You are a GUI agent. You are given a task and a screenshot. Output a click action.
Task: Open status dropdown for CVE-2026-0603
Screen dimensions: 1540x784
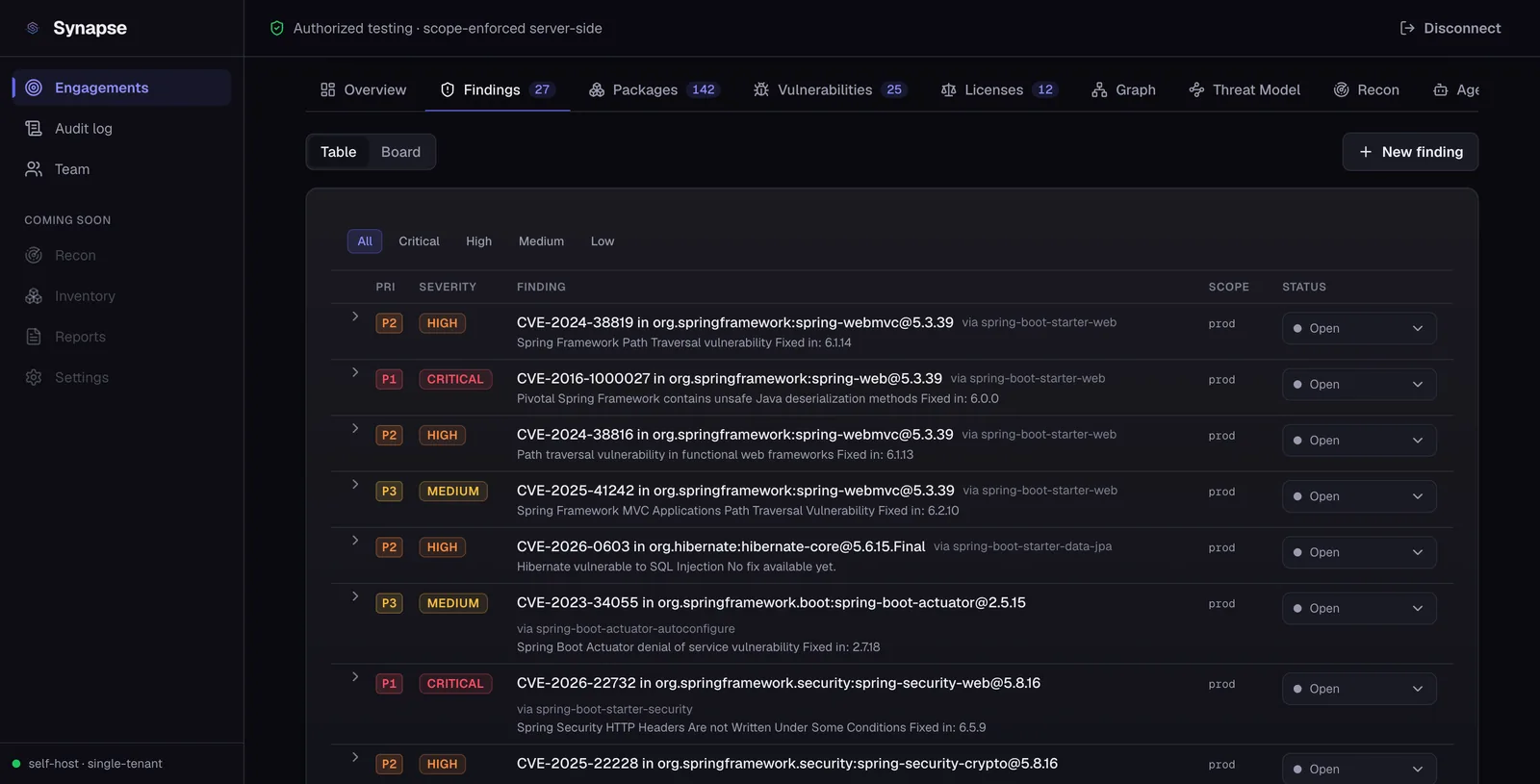click(1359, 552)
